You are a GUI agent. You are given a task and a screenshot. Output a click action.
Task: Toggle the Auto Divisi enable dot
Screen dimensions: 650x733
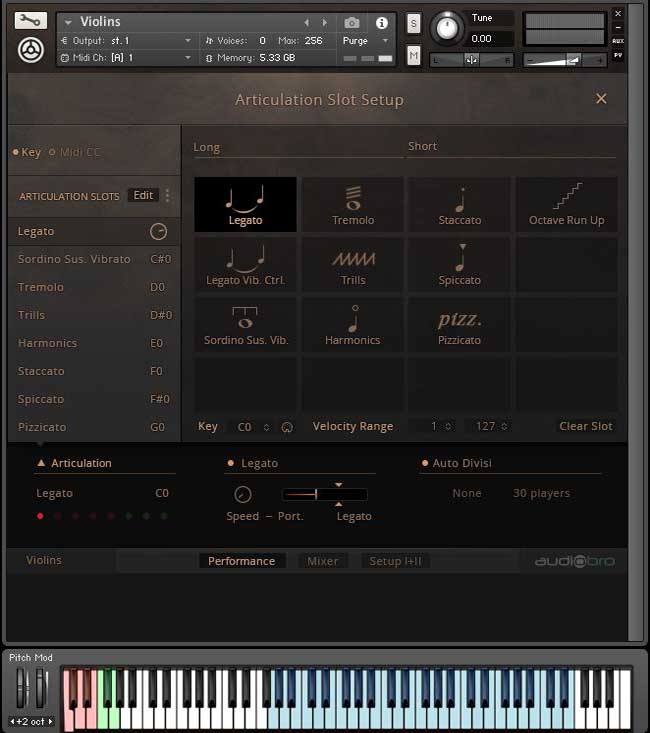click(x=425, y=463)
